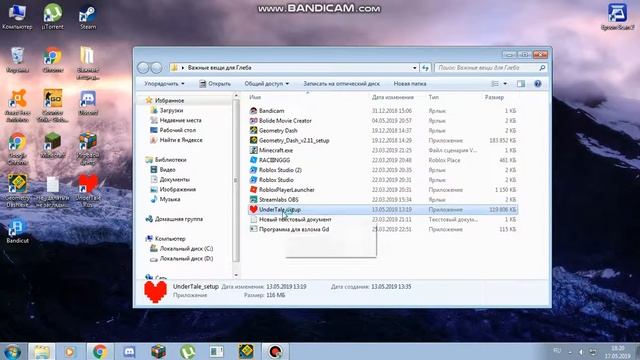Open the view options dropdown arrow
Image resolution: width=640 pixels, height=360 pixels.
[505, 84]
